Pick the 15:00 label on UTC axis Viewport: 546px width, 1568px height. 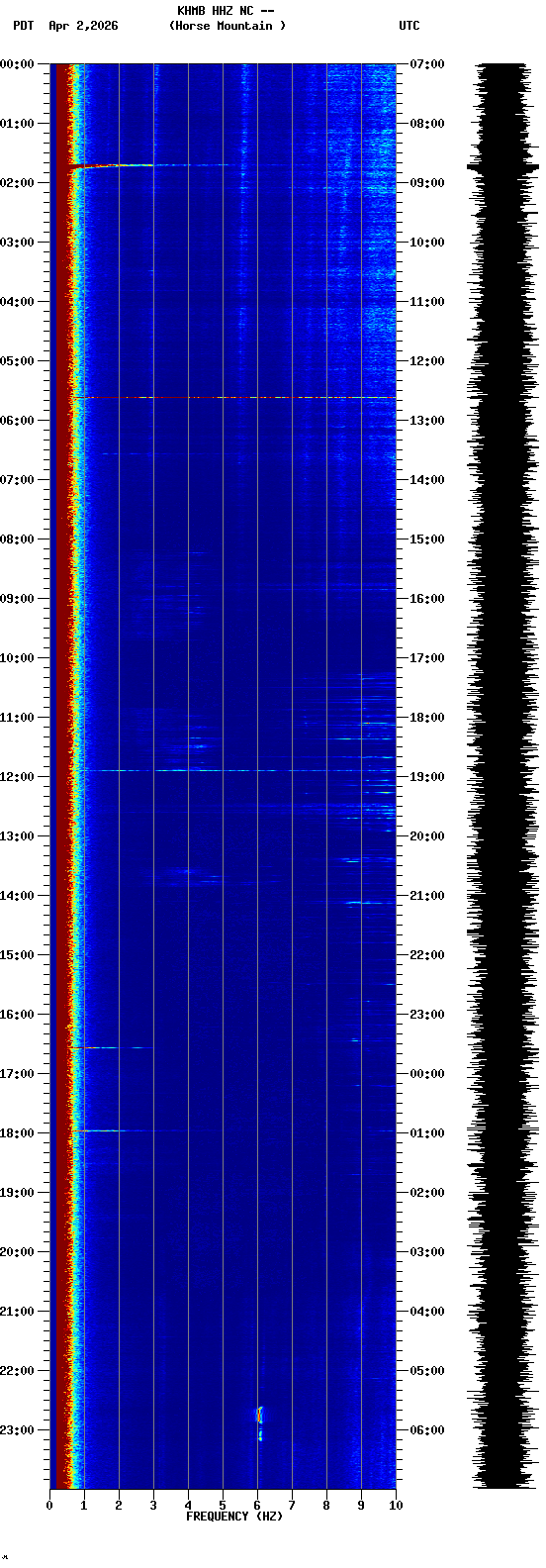(426, 539)
